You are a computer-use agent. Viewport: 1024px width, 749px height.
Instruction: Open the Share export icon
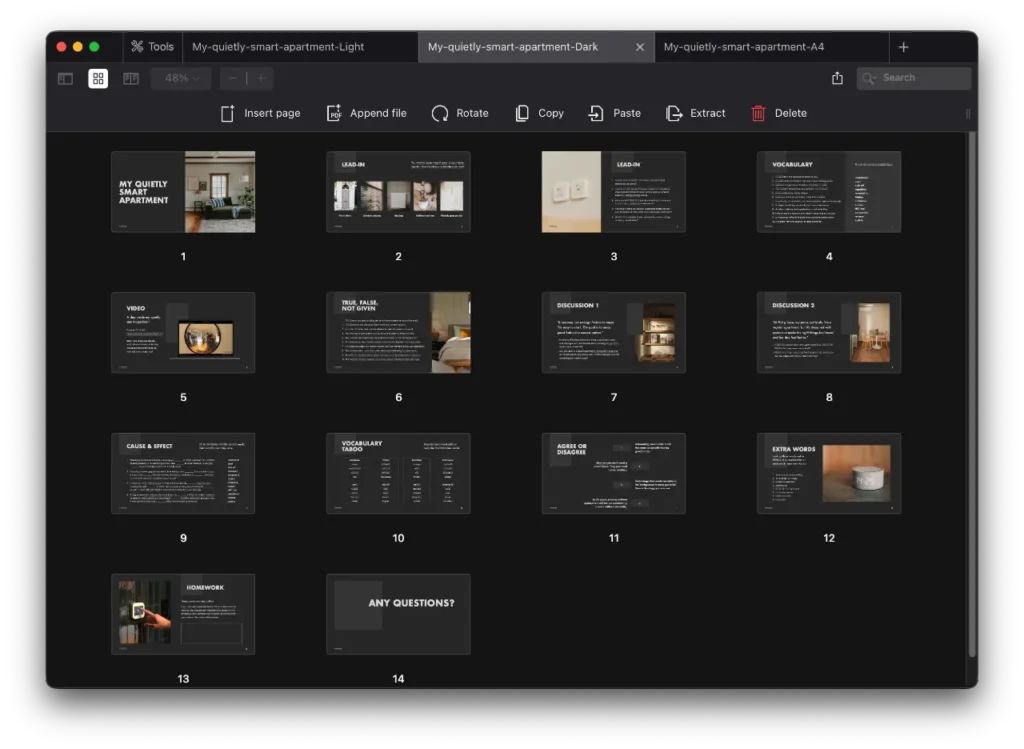(x=837, y=78)
